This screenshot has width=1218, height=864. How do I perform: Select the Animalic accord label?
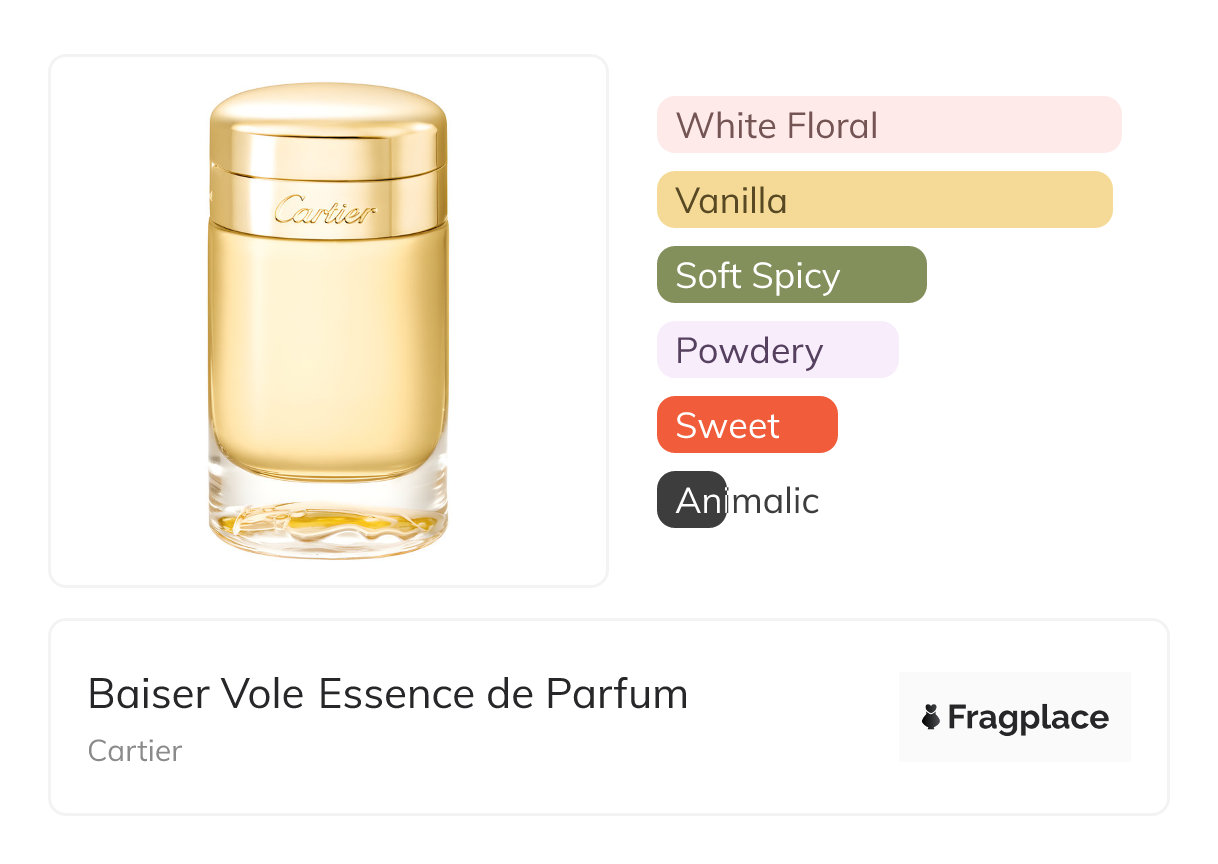click(747, 500)
